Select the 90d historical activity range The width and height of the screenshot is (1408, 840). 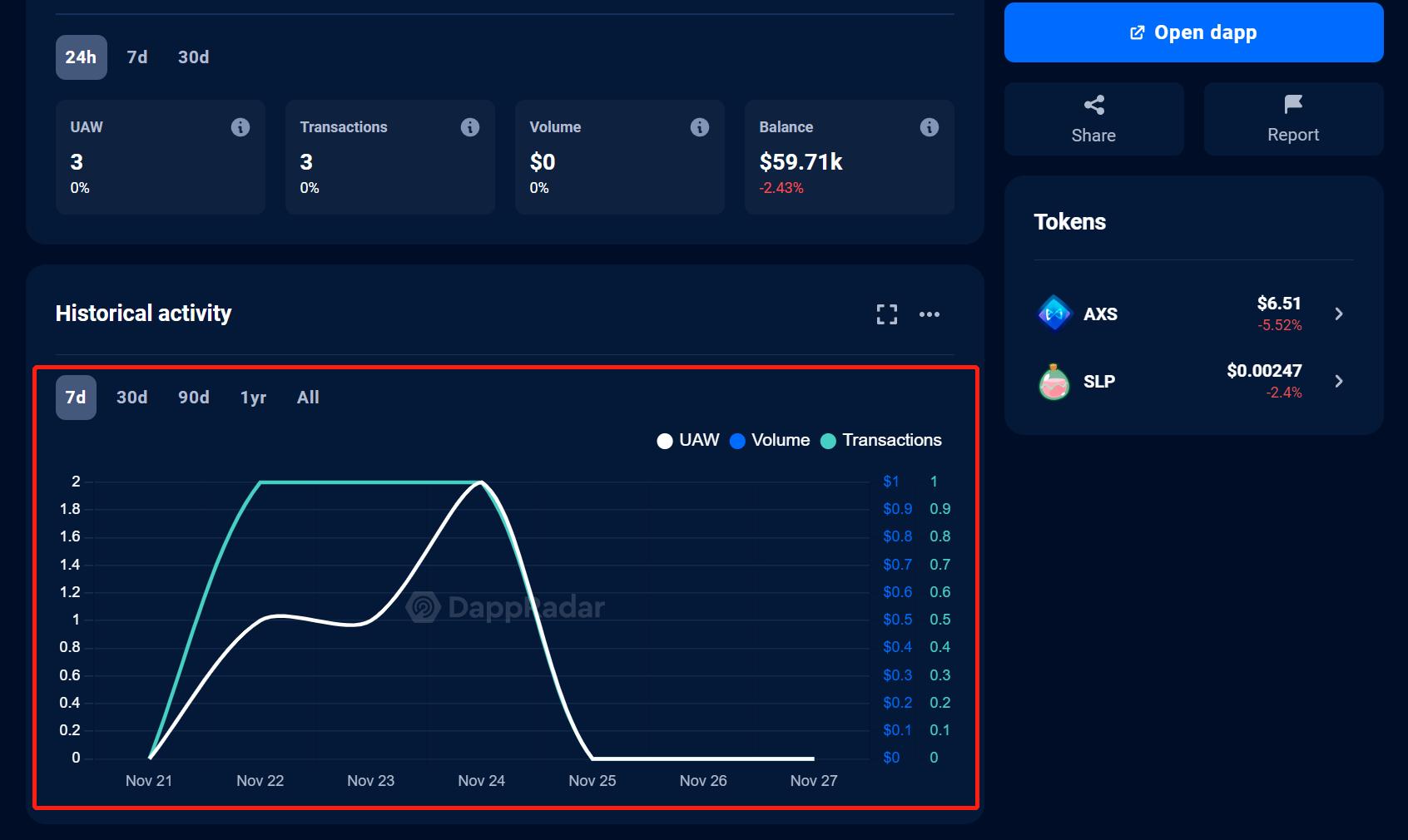pyautogui.click(x=193, y=398)
